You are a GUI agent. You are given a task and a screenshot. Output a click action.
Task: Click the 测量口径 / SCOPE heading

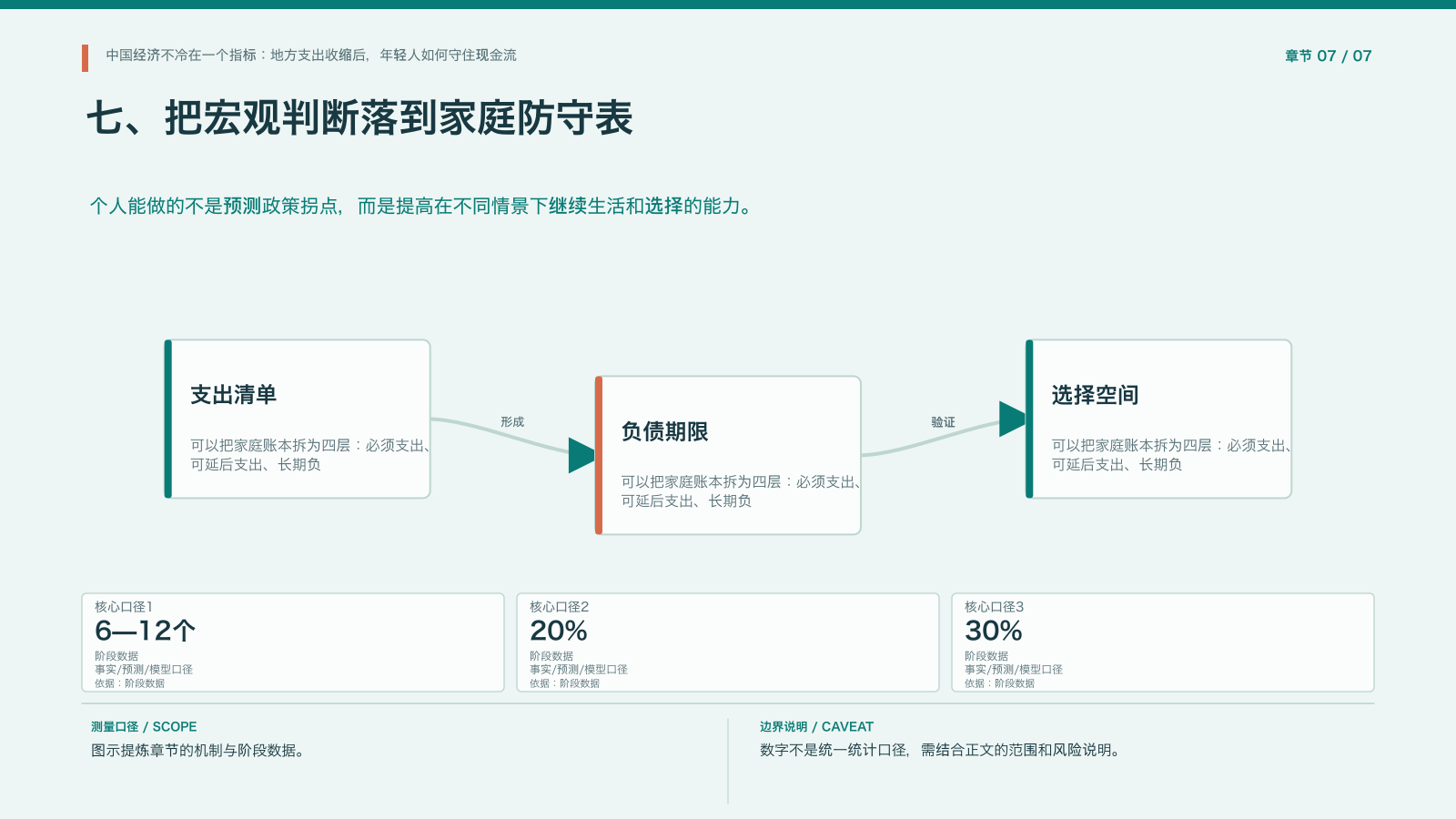point(144,726)
